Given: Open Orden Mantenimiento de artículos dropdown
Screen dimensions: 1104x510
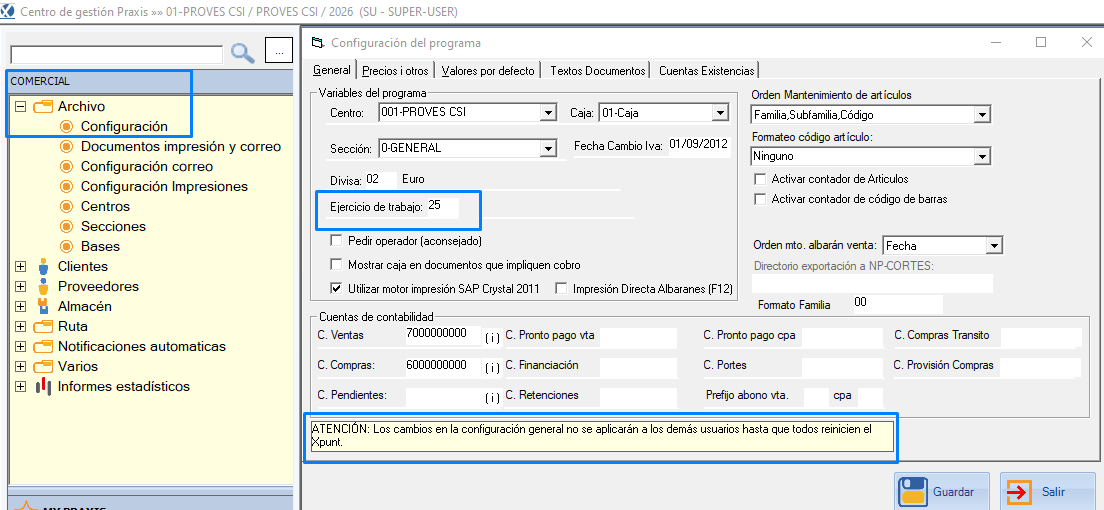Looking at the screenshot, I should [983, 114].
